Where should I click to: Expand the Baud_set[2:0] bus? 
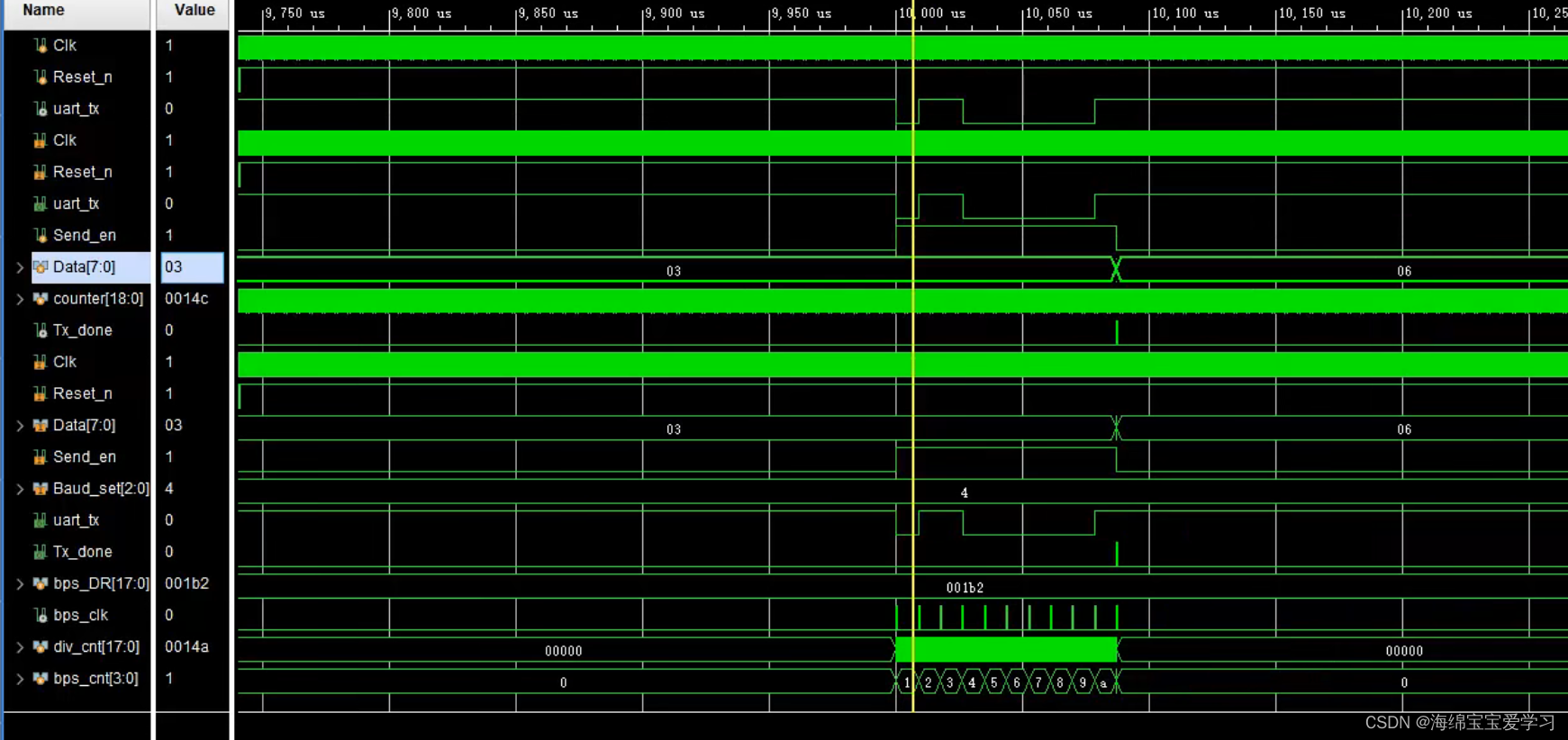coord(20,489)
